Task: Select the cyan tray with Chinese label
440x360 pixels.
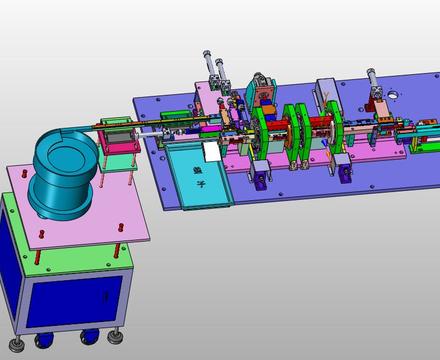Action: tap(200, 175)
